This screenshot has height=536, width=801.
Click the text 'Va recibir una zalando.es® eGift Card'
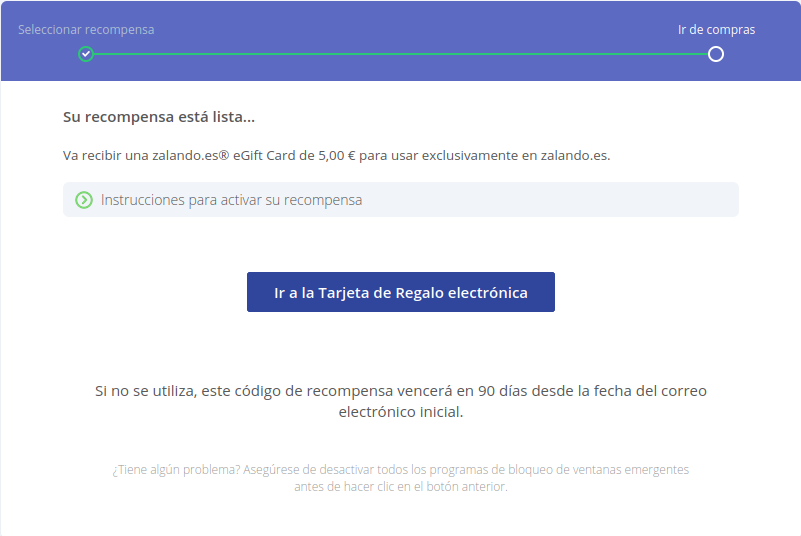(181, 155)
